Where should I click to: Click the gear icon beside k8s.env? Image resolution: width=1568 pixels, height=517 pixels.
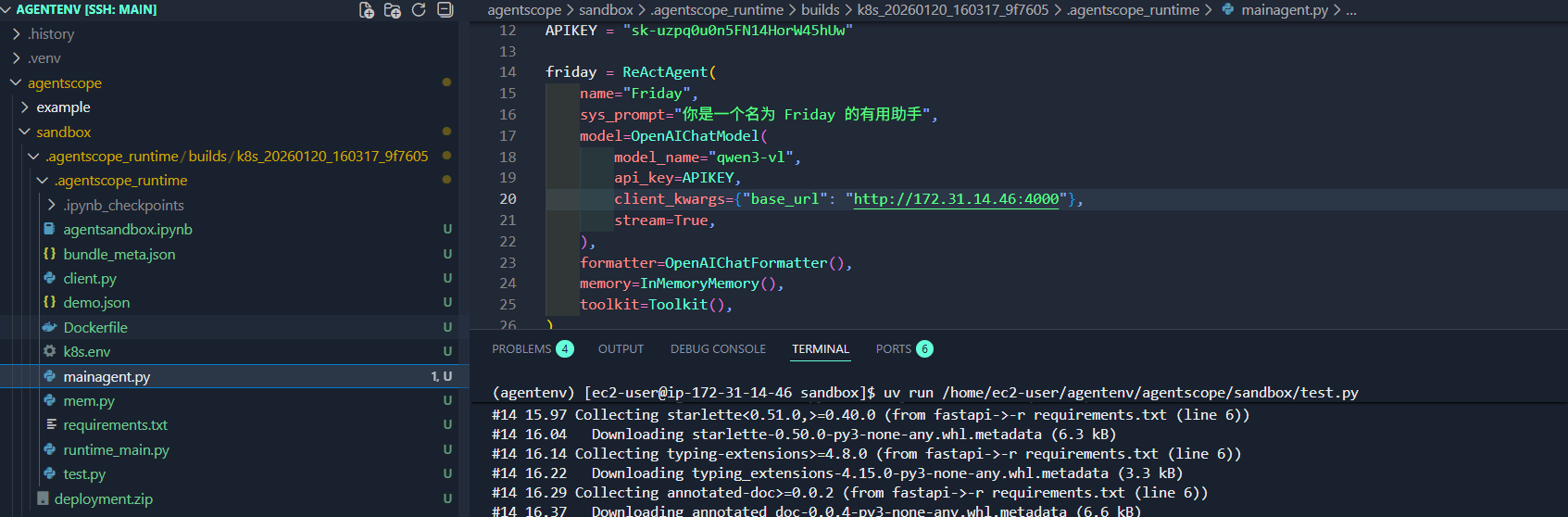click(50, 351)
